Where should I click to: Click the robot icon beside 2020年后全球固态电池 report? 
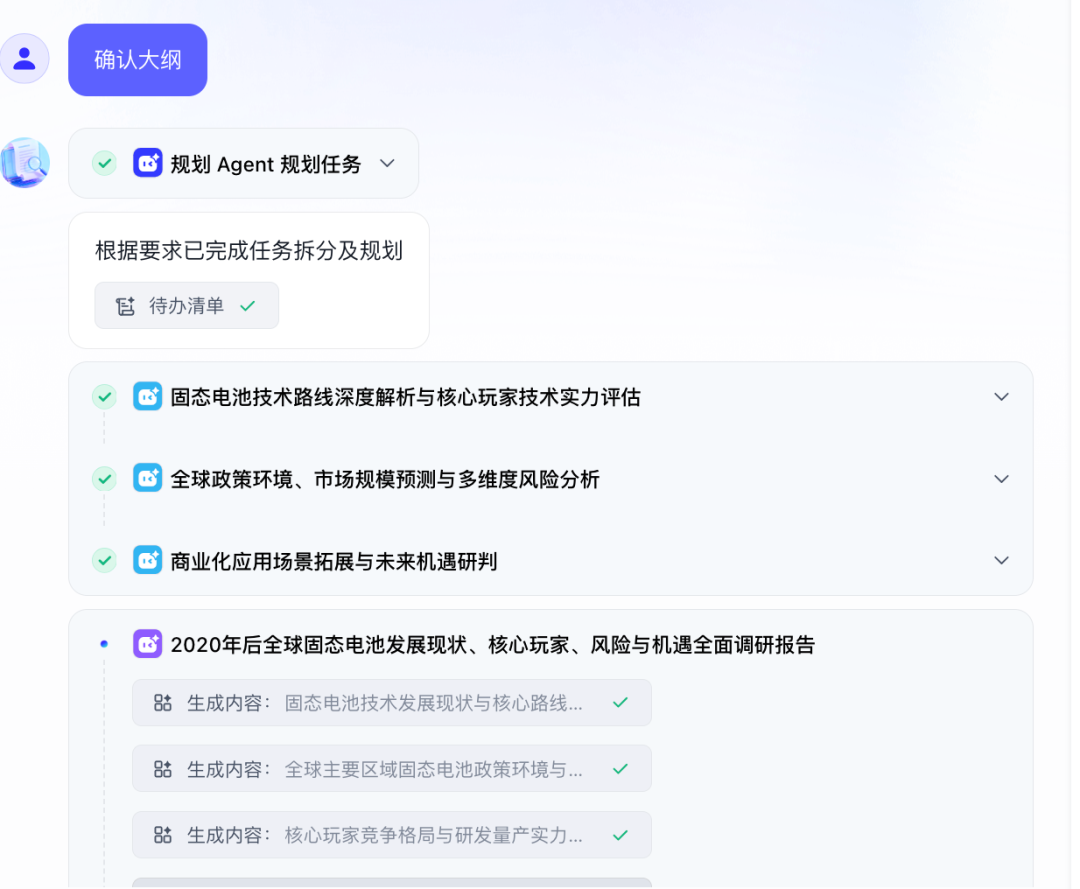click(147, 643)
